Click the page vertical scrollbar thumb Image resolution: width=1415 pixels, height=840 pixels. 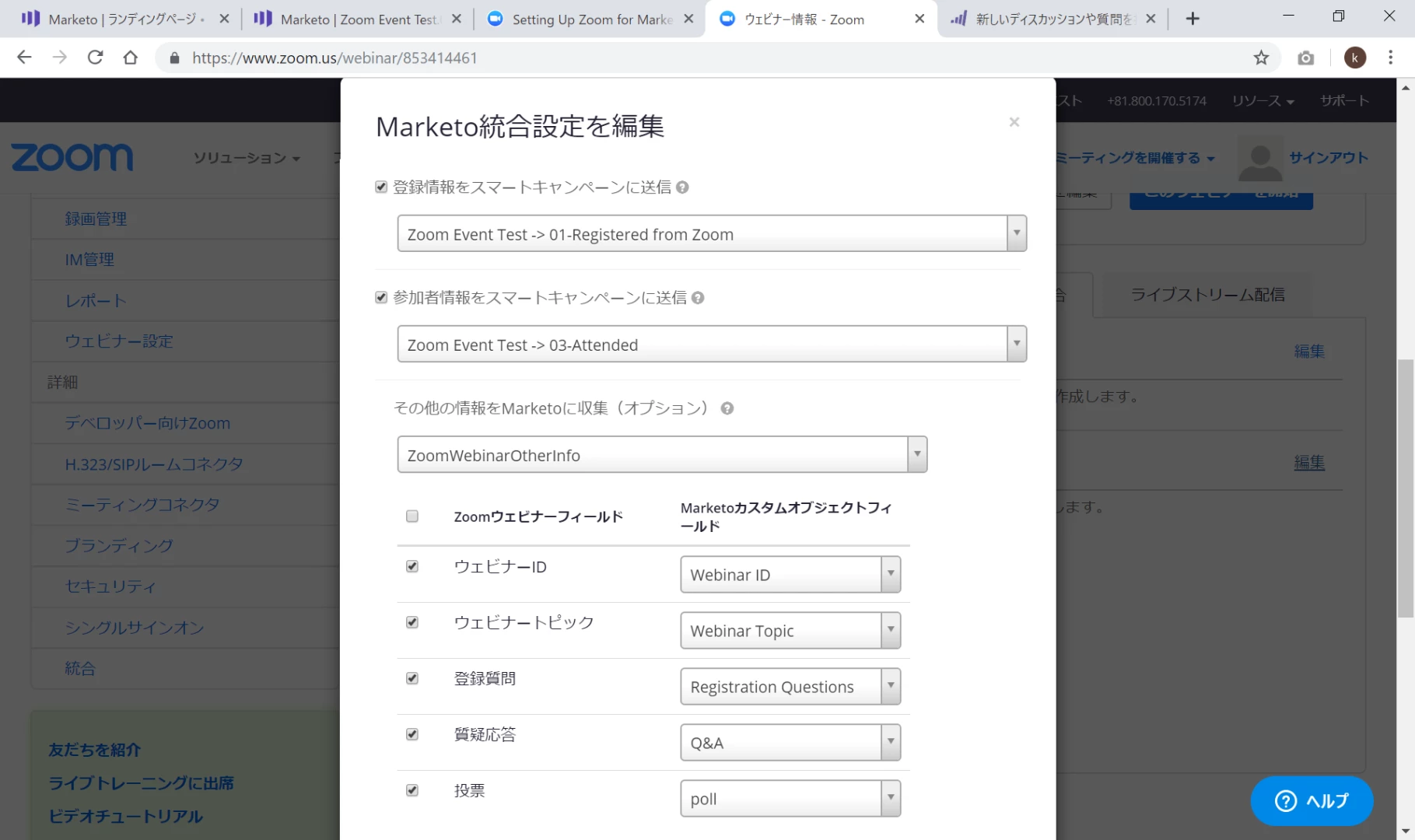(x=1405, y=488)
